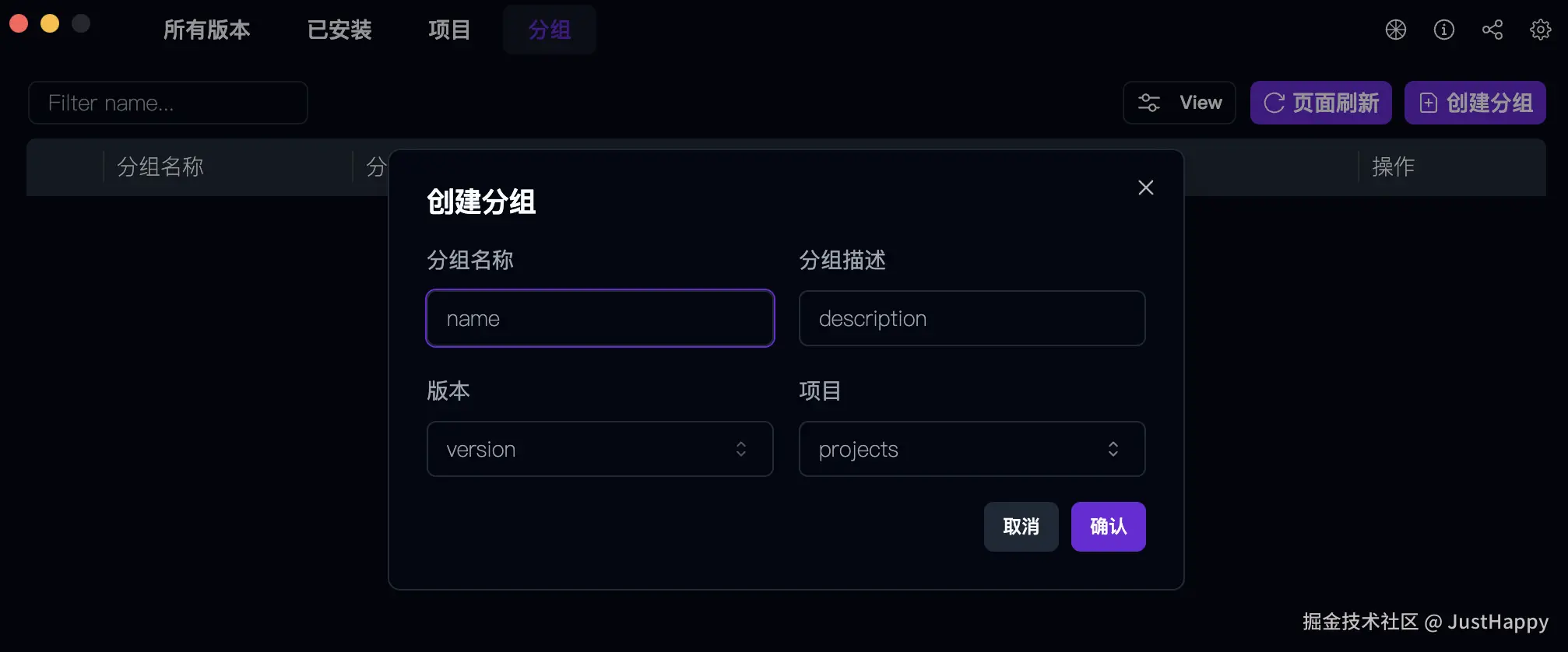Screen dimensions: 1568x652
Task: Click the sliders icon on View button
Action: click(1149, 103)
